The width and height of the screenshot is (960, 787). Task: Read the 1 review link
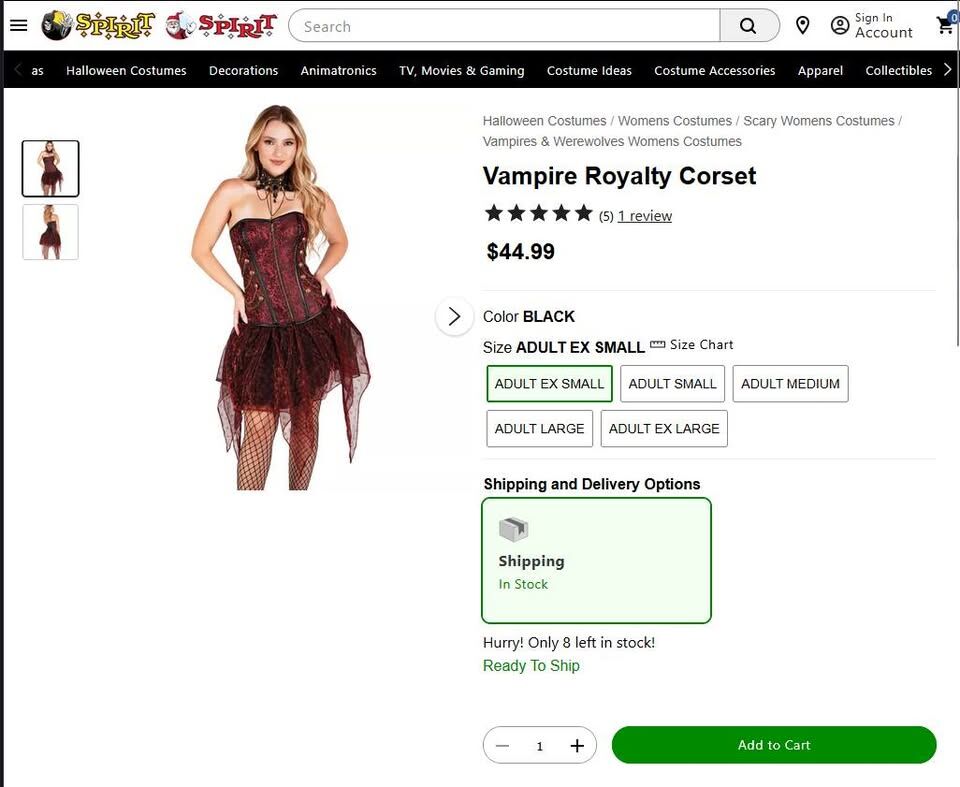click(645, 216)
